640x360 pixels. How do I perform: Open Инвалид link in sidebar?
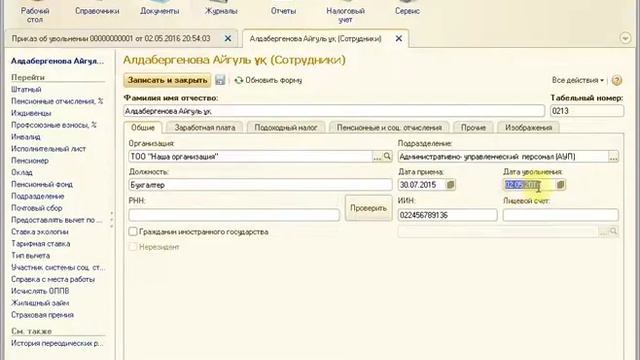[x=26, y=137]
